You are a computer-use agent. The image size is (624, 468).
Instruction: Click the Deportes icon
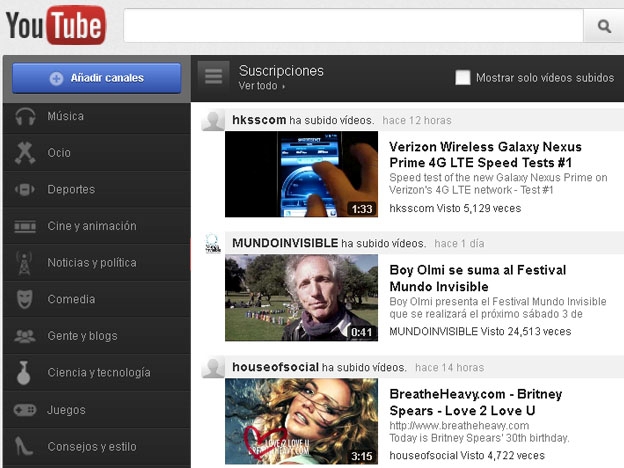pos(25,189)
